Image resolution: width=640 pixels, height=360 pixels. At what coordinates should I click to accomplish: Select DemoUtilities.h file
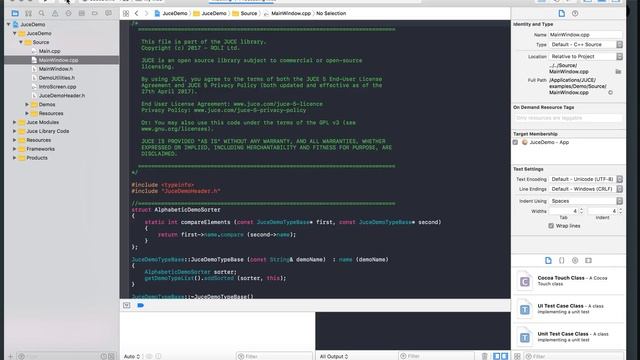point(57,78)
